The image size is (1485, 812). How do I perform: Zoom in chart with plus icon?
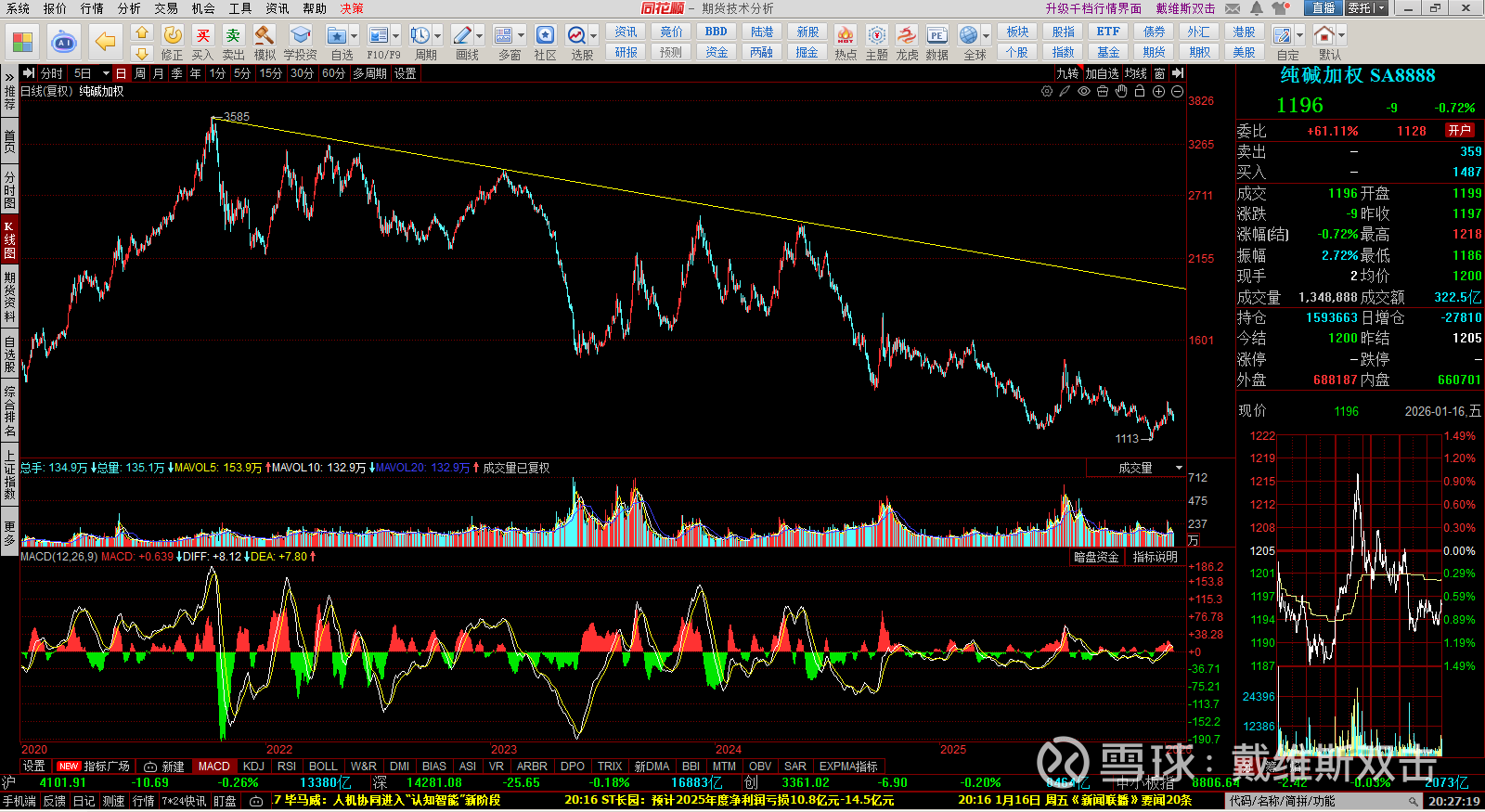1158,91
